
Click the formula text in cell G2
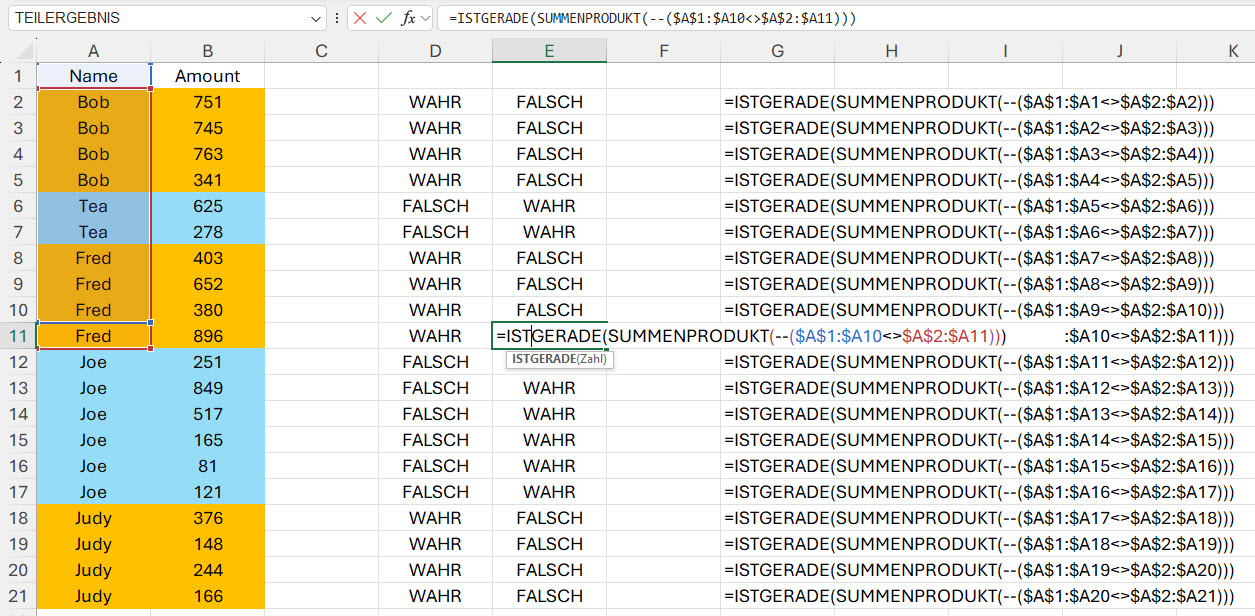pyautogui.click(x=969, y=102)
